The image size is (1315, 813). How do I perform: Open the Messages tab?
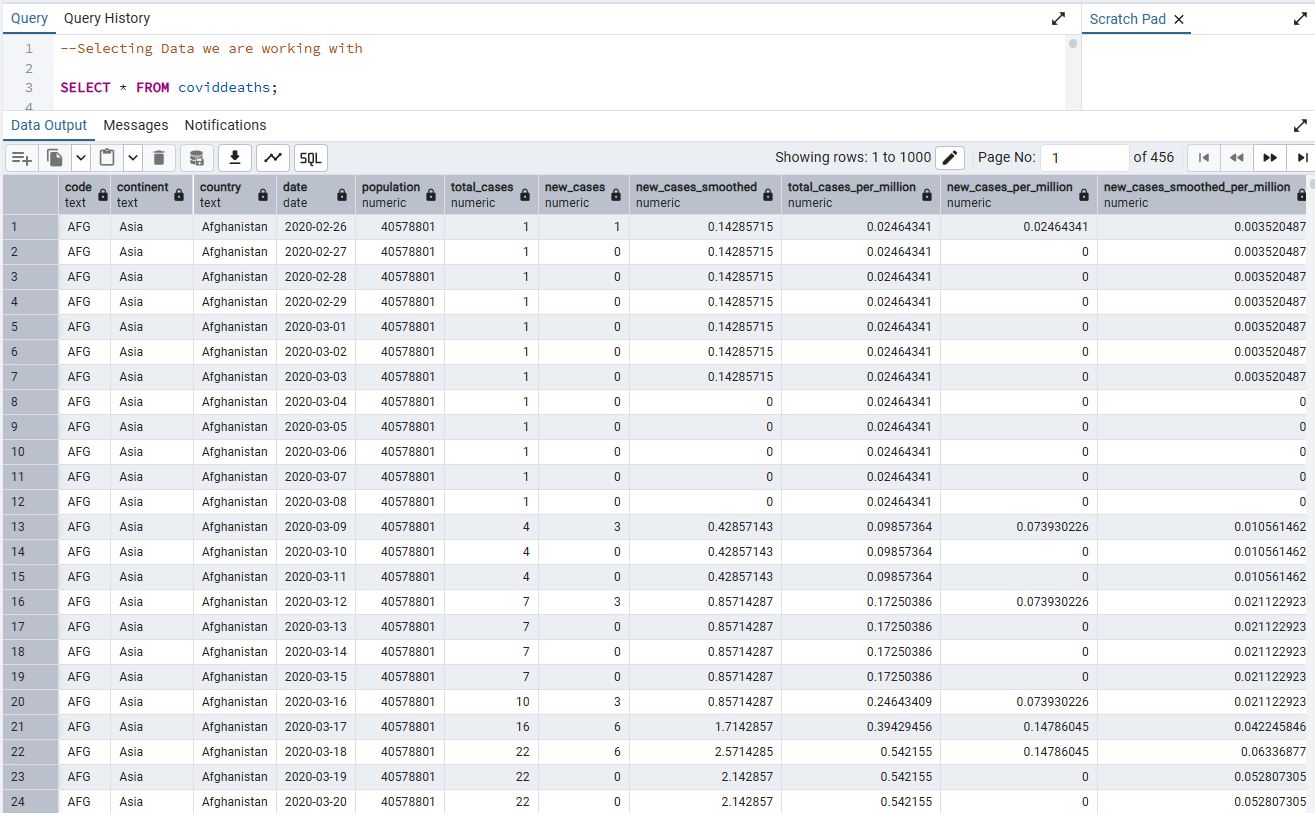[x=136, y=125]
